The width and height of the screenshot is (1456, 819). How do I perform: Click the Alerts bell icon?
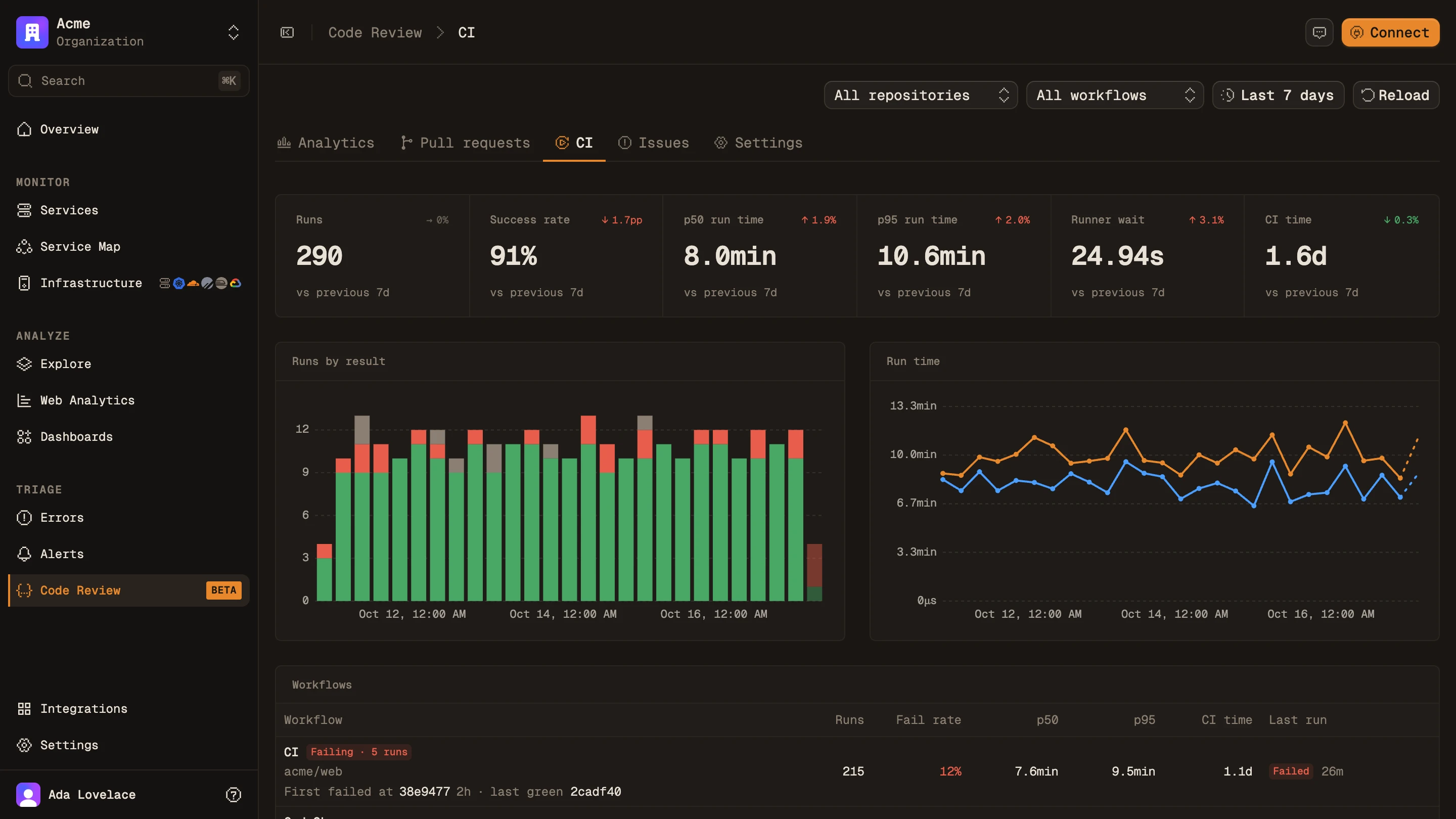(24, 554)
